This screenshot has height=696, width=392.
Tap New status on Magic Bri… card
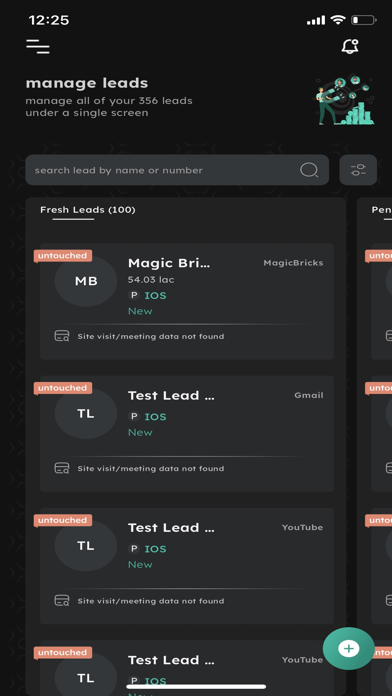click(140, 311)
